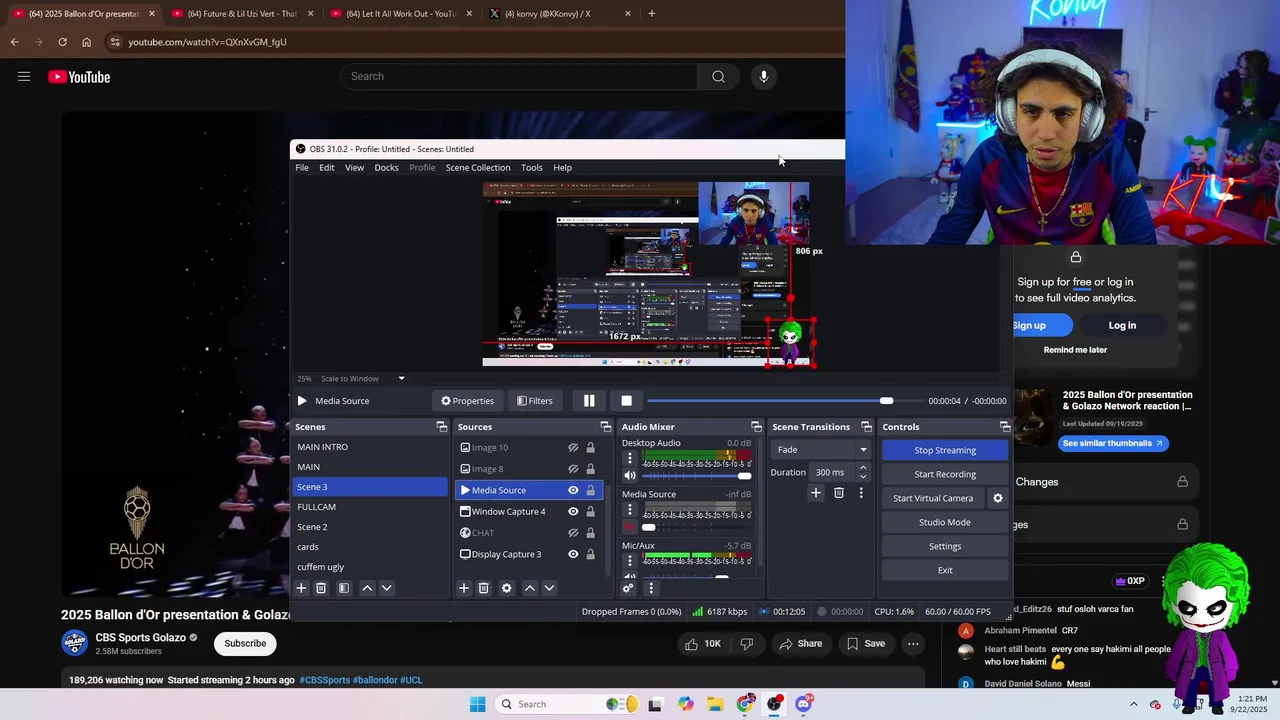The height and width of the screenshot is (720, 1280).
Task: Open the OBS Docks menu
Action: pos(387,168)
